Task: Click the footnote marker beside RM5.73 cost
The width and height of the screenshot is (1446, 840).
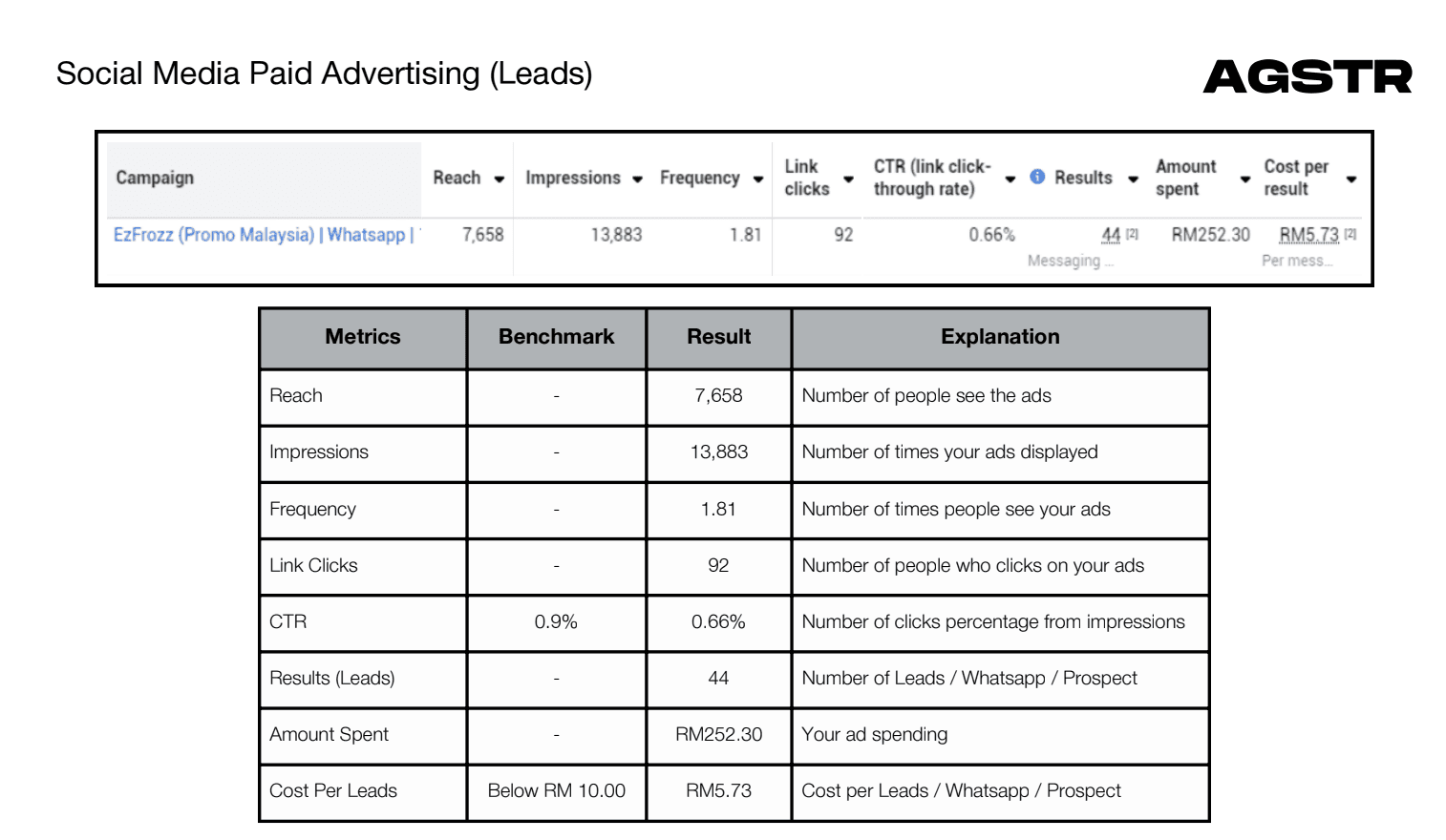Action: click(1350, 234)
